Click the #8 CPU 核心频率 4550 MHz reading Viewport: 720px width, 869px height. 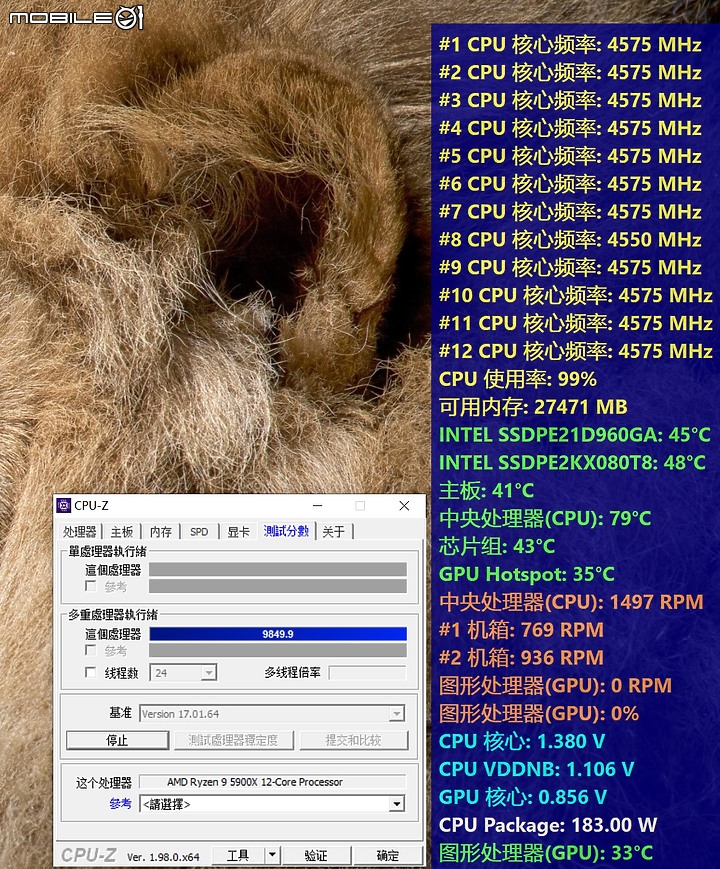[x=570, y=239]
